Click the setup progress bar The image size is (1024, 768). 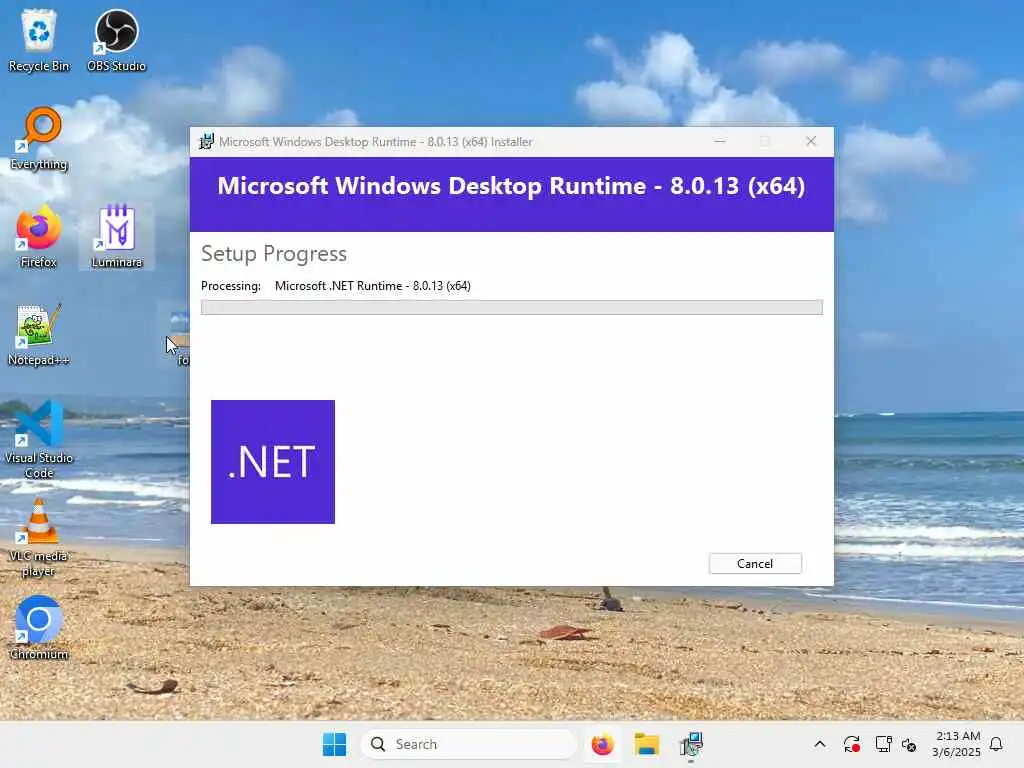511,308
